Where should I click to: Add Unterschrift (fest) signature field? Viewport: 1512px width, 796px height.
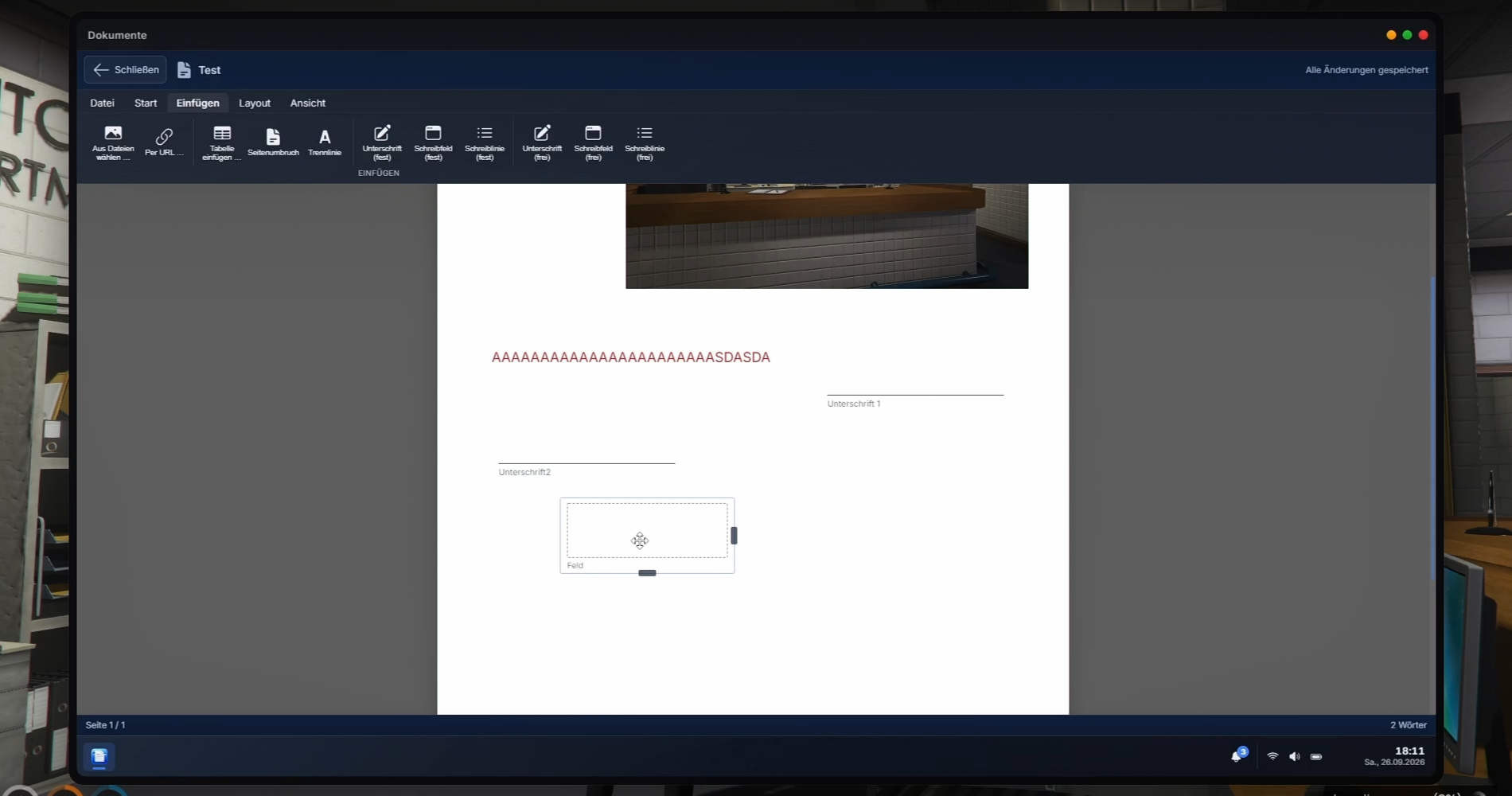382,142
